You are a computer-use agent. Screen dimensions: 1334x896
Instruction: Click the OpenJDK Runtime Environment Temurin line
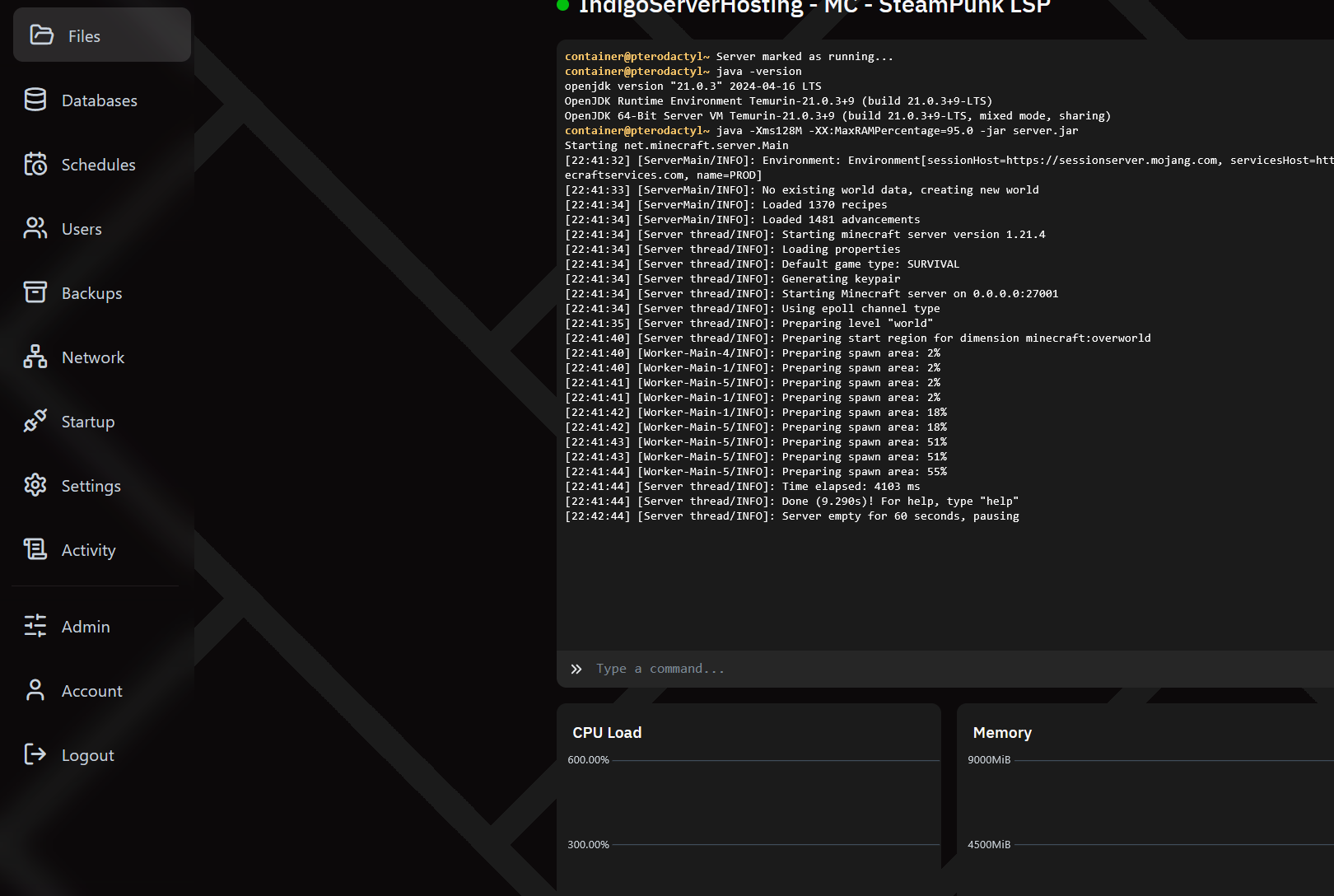[778, 100]
